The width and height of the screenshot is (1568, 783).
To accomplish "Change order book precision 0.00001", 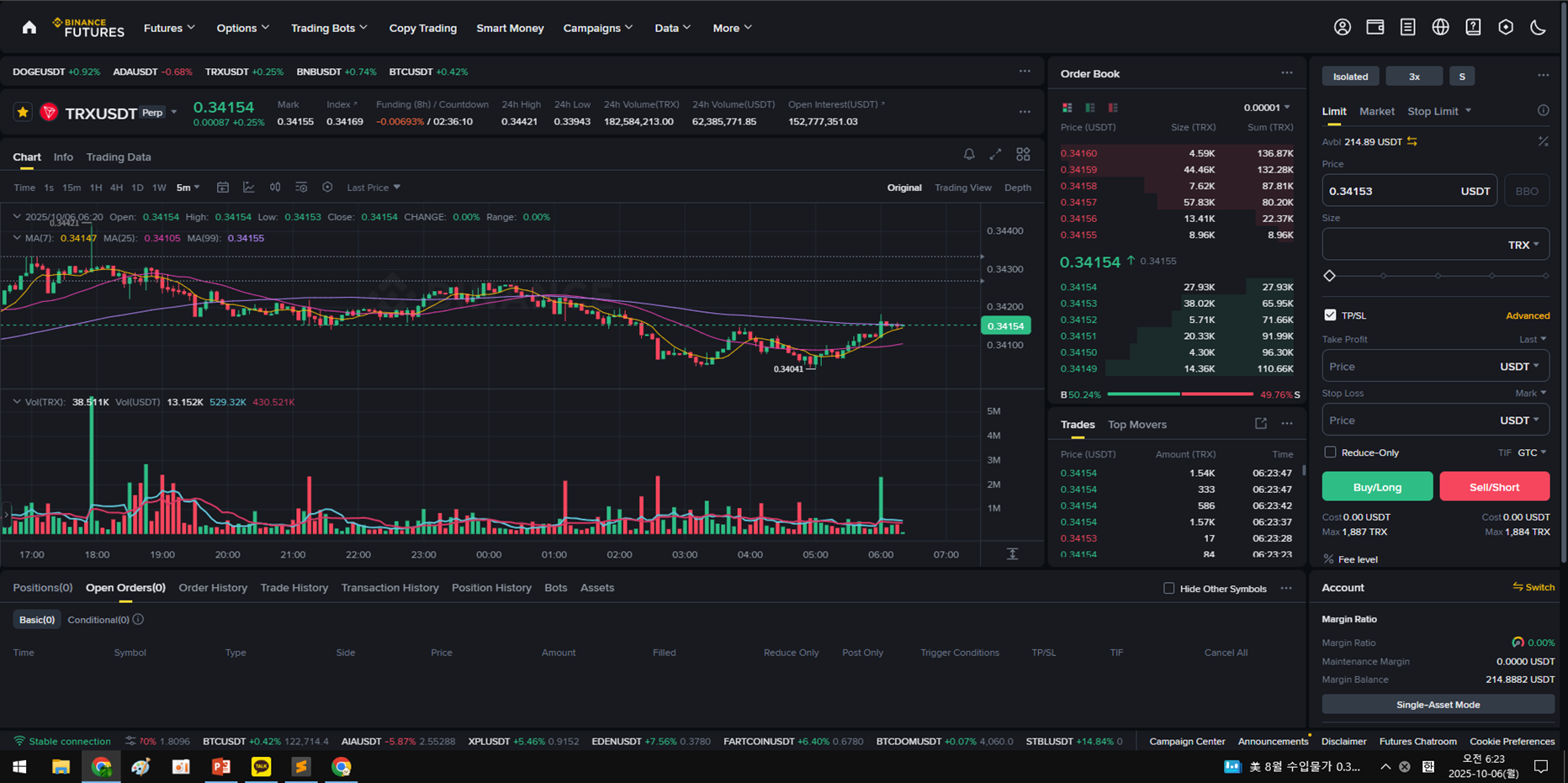I will click(x=1267, y=108).
